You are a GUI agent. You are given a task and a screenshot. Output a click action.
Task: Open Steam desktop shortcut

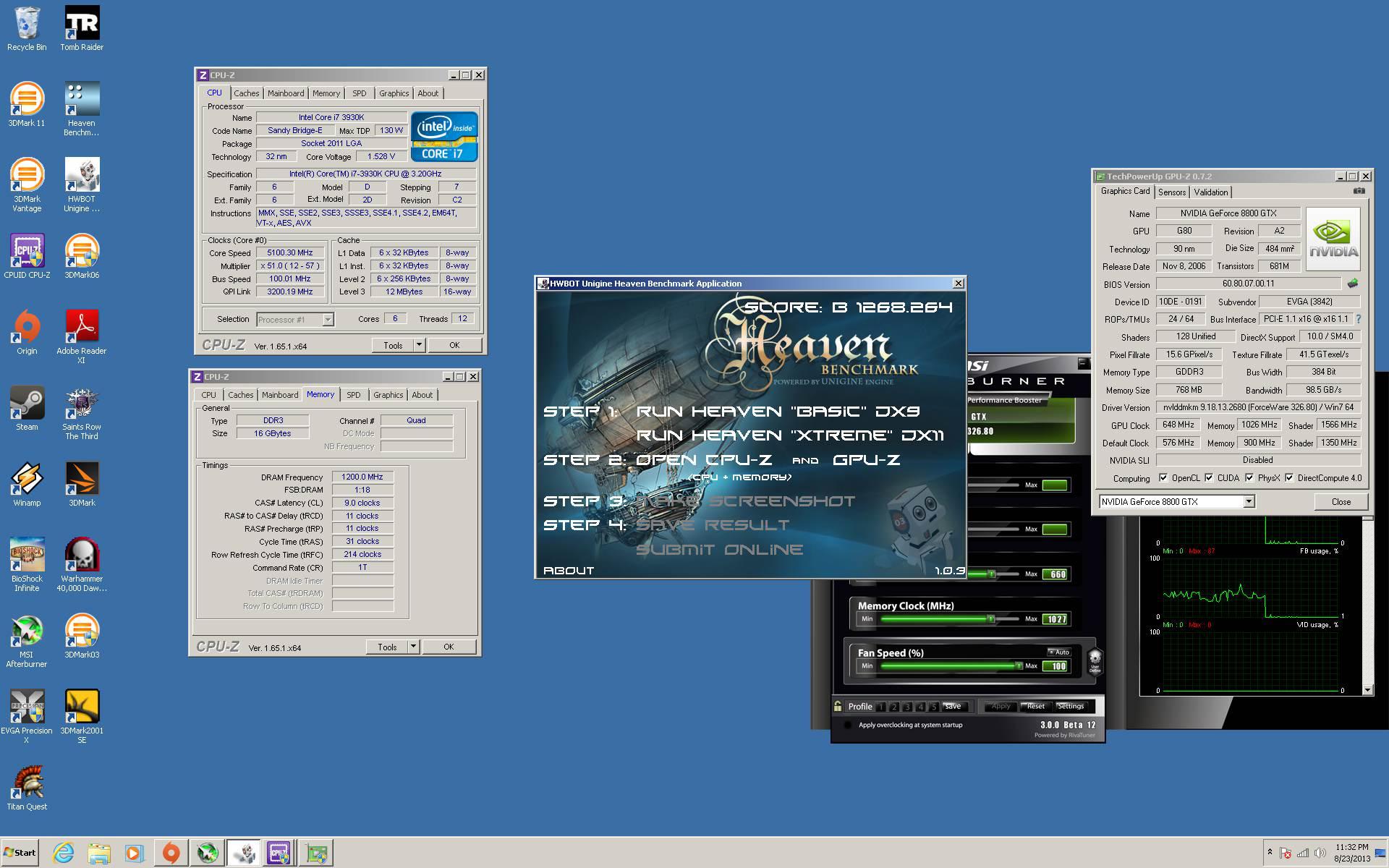tap(27, 409)
